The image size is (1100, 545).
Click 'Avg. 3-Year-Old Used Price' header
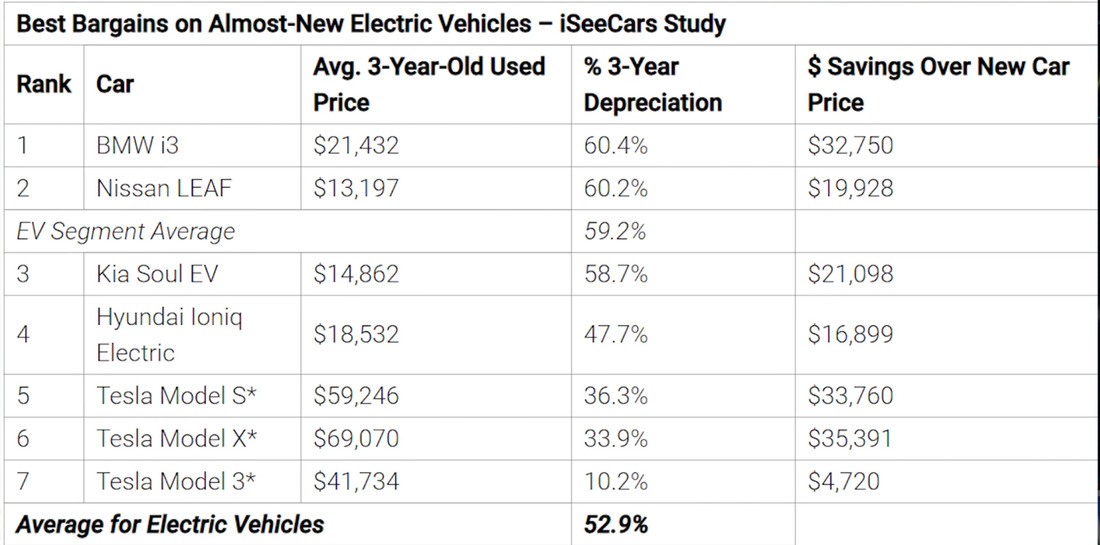tap(429, 84)
